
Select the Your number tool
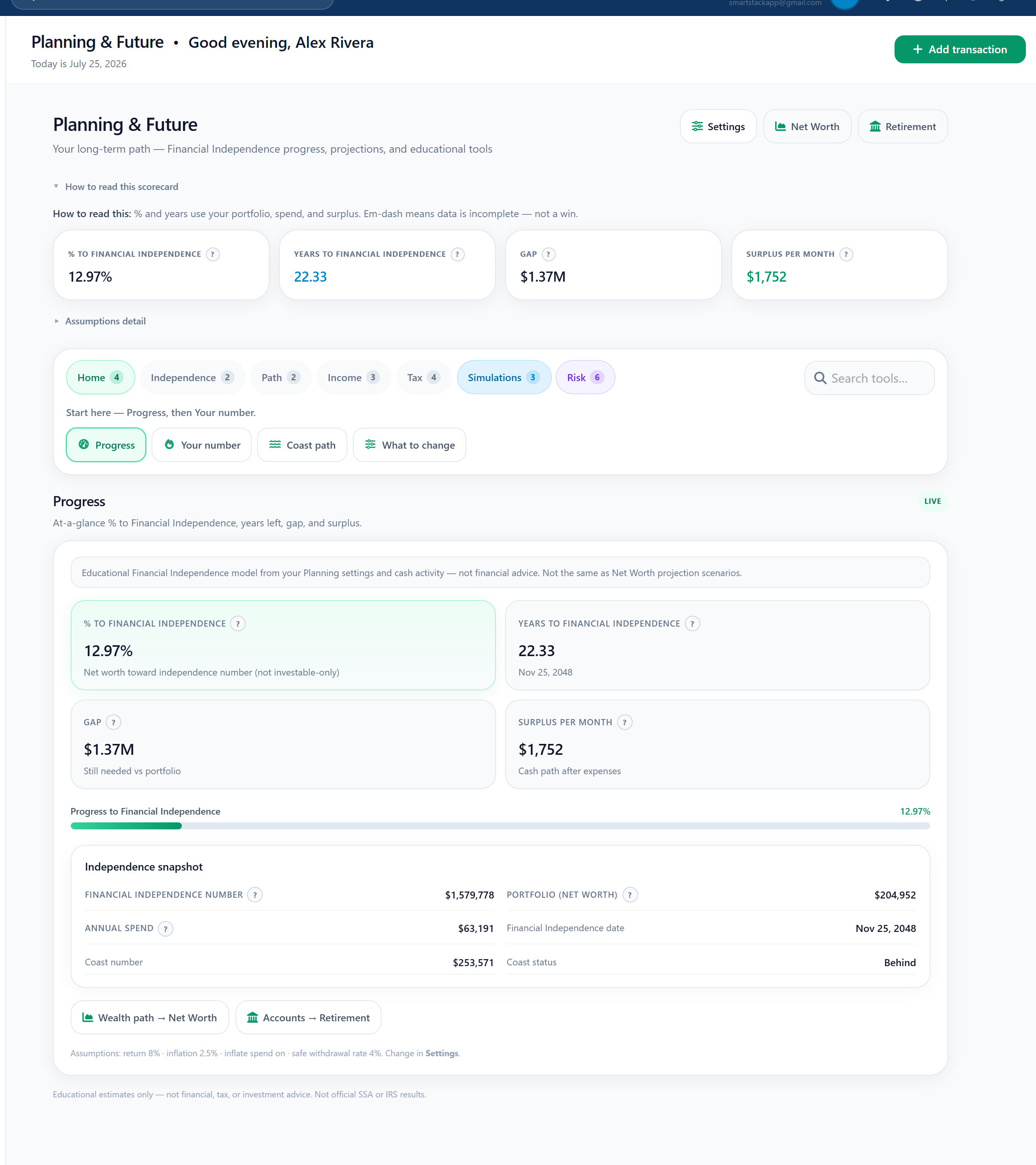click(202, 445)
